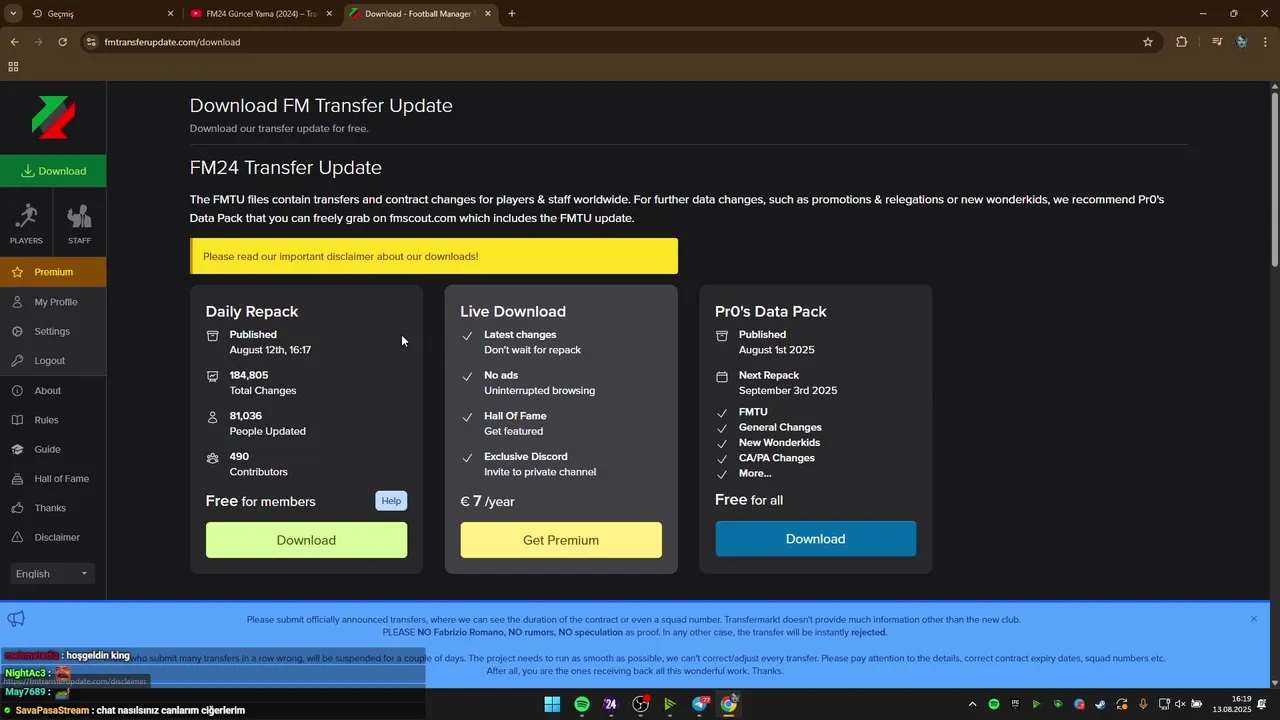The width and height of the screenshot is (1280, 720).
Task: Open the browser media control icon
Action: pos(1217,42)
